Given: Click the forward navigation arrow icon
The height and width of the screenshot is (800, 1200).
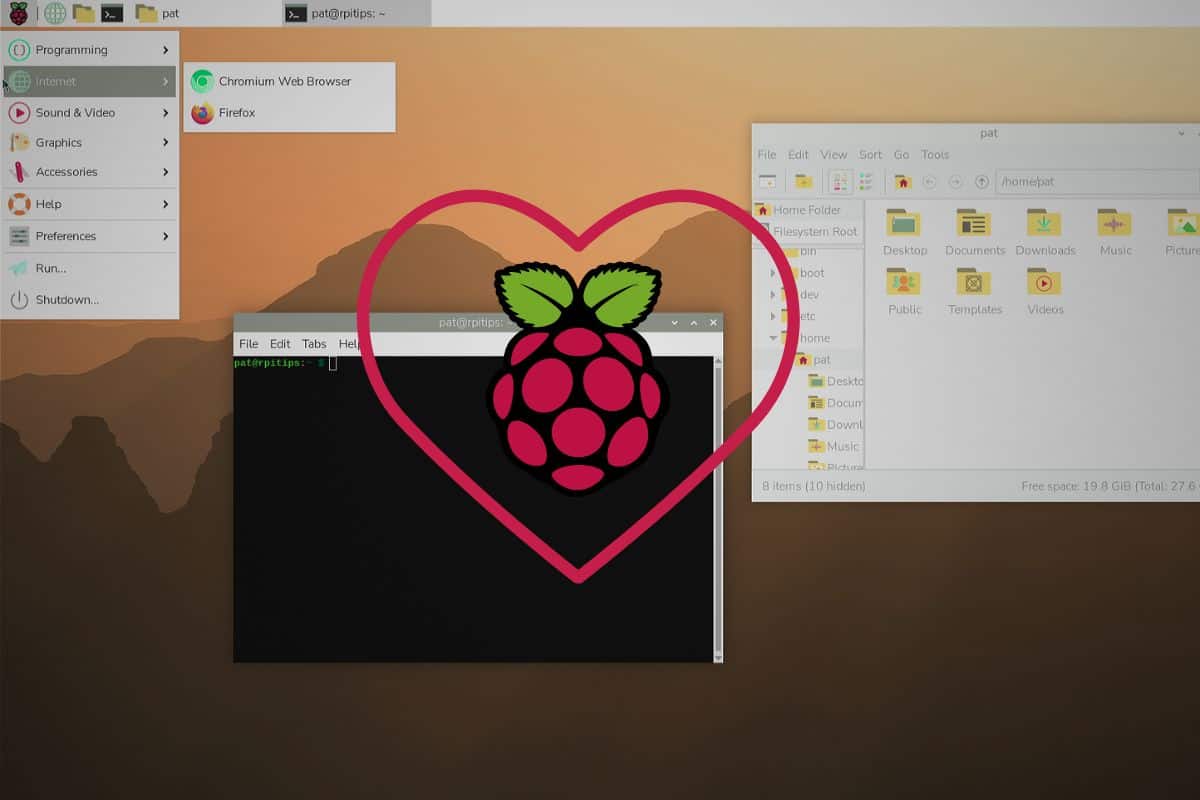Looking at the screenshot, I should 955,181.
